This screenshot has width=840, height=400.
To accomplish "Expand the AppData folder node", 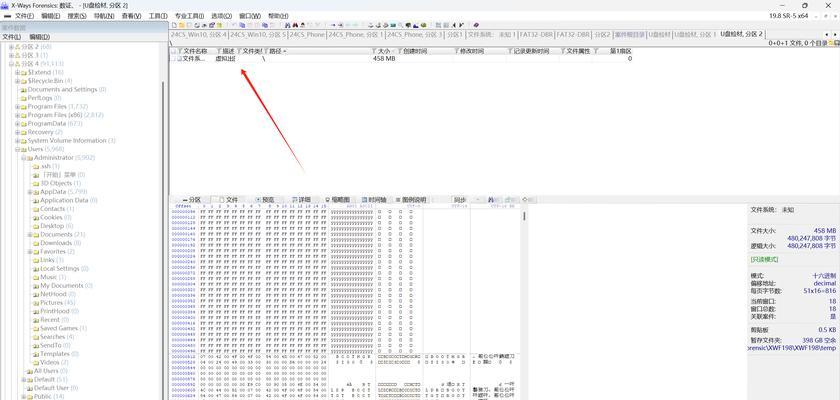I will click(30, 192).
